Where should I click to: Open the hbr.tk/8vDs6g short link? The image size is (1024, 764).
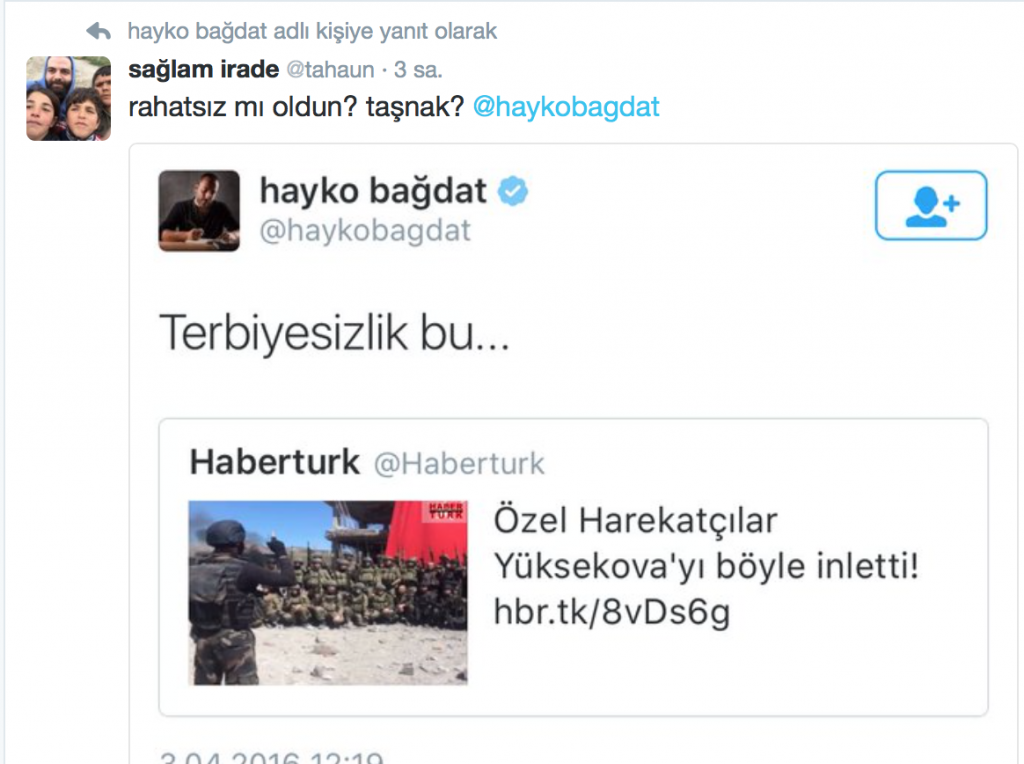coord(612,613)
